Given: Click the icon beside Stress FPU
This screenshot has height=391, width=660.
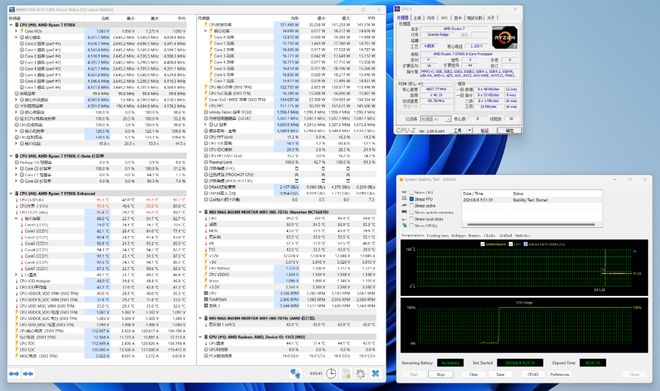Looking at the screenshot, I should [x=405, y=199].
